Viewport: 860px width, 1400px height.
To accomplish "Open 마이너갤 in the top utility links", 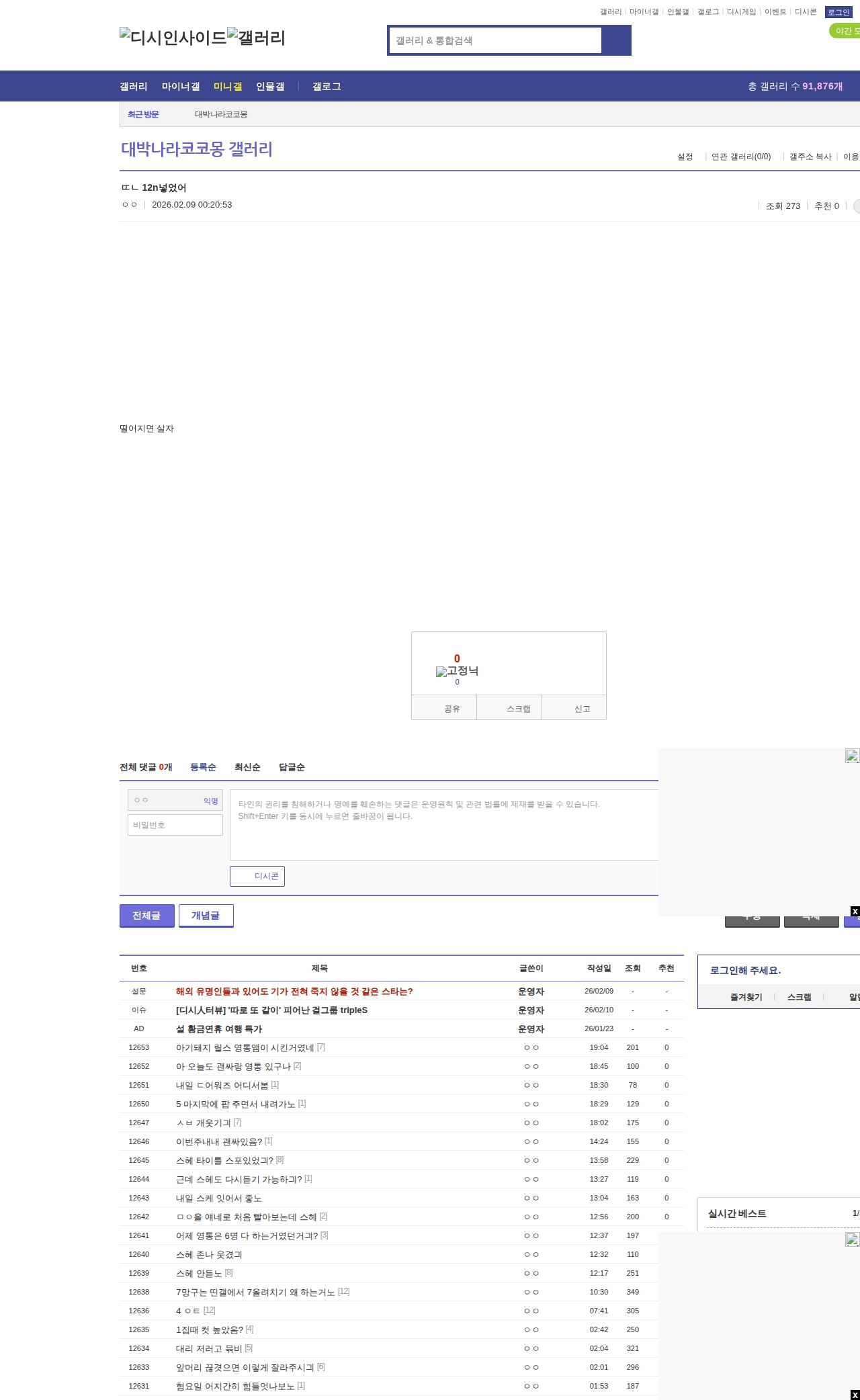I will click(x=644, y=12).
